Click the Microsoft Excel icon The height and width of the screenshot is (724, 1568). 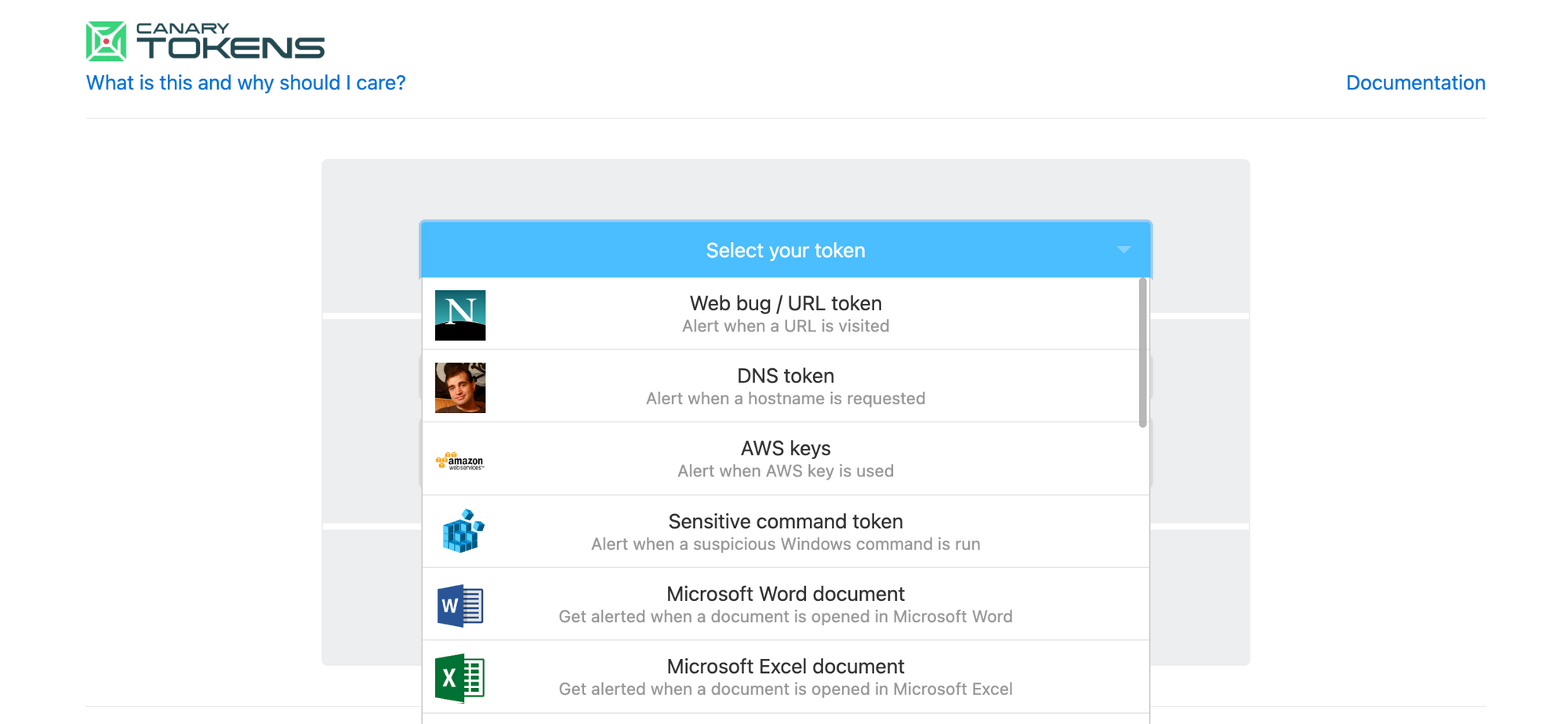(x=460, y=678)
